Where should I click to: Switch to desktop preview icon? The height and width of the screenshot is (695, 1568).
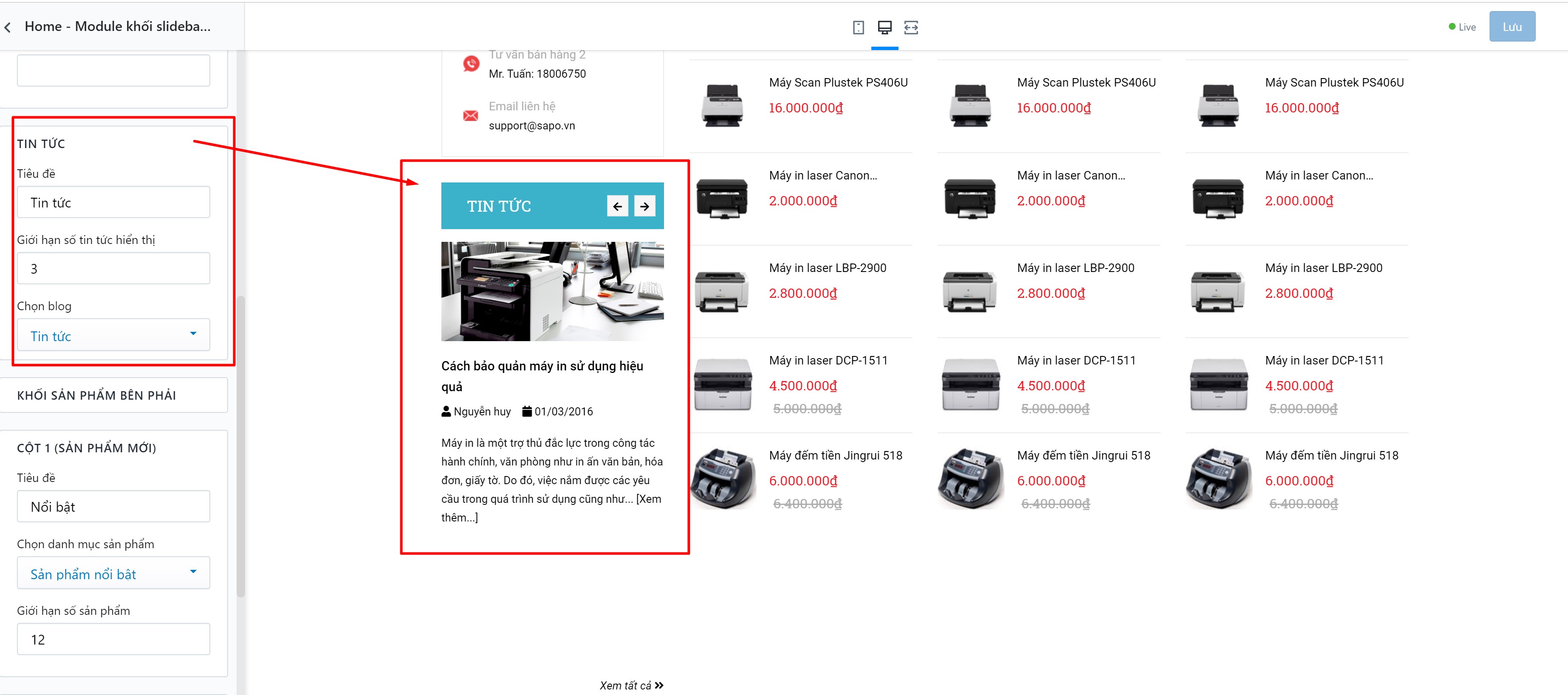pos(884,28)
